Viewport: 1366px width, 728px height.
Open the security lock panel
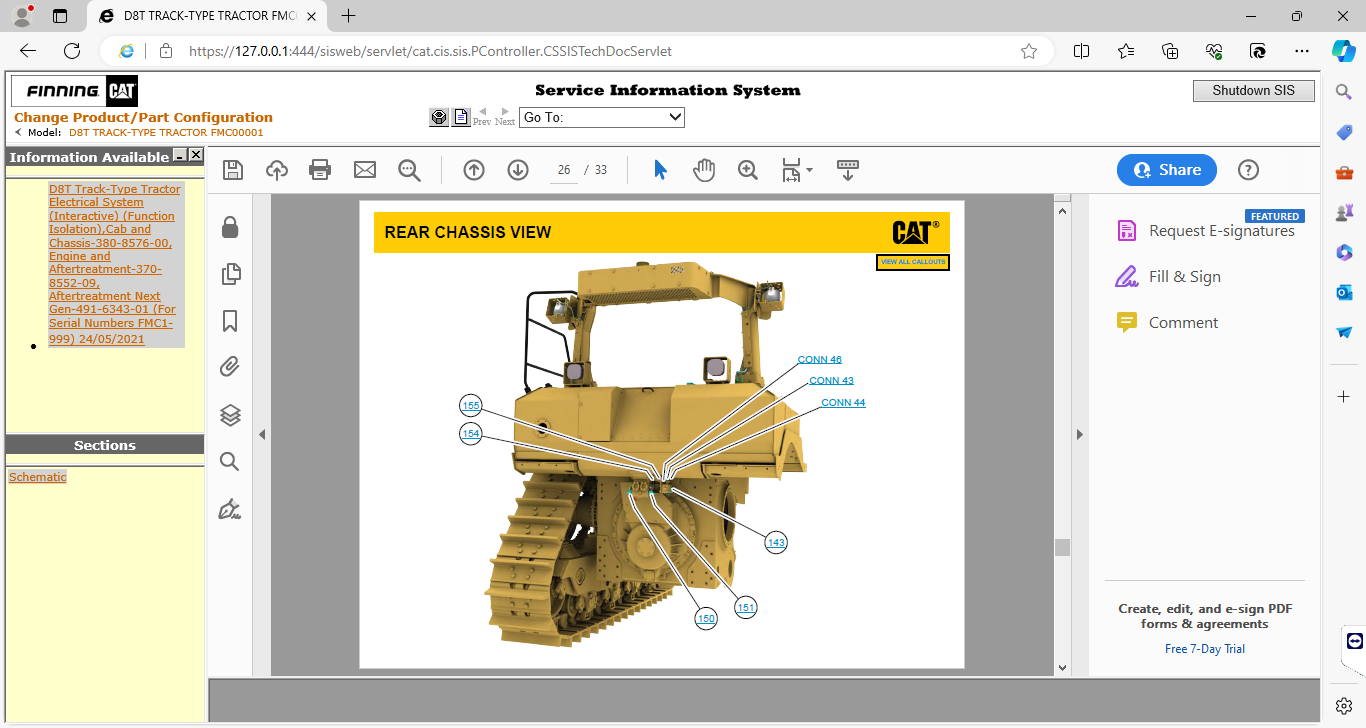230,227
